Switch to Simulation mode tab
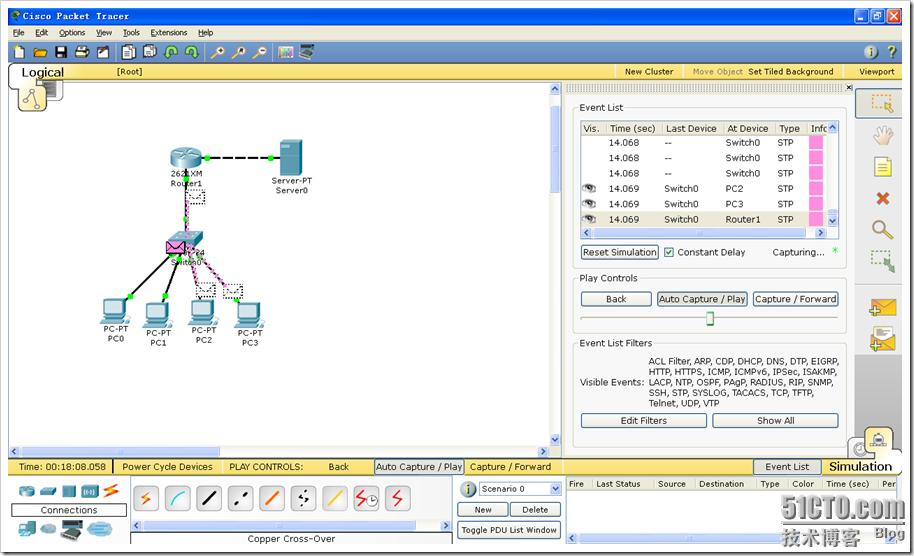Image resolution: width=914 pixels, height=556 pixels. (x=860, y=466)
